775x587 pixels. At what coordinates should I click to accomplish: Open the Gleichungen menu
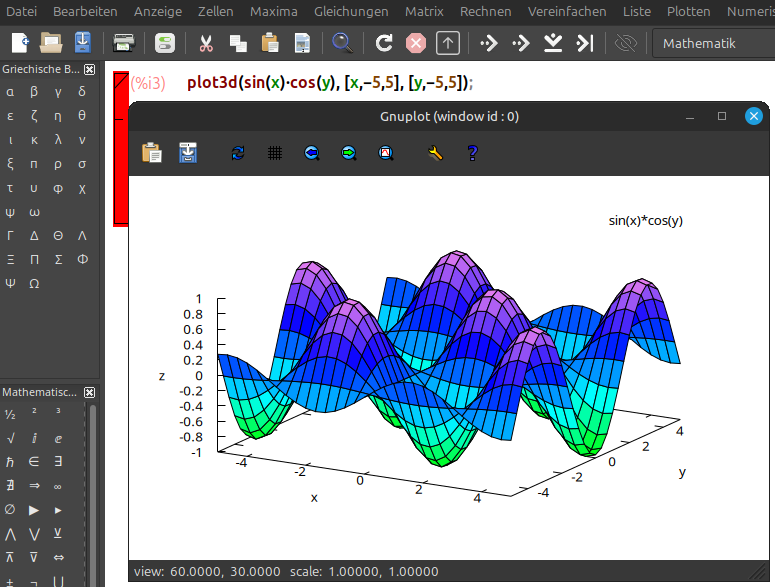coord(350,12)
